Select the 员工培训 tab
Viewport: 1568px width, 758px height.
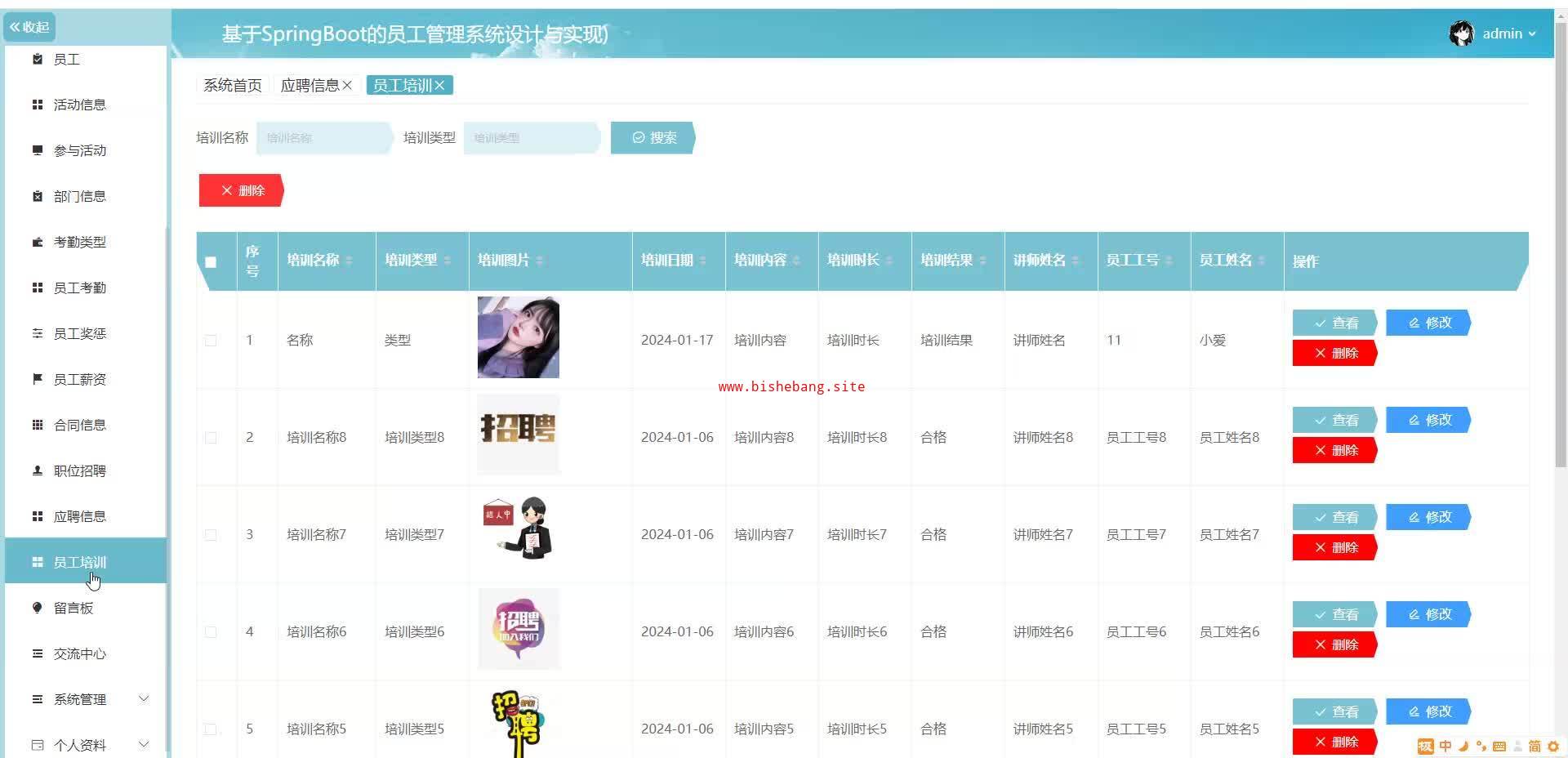pyautogui.click(x=402, y=85)
